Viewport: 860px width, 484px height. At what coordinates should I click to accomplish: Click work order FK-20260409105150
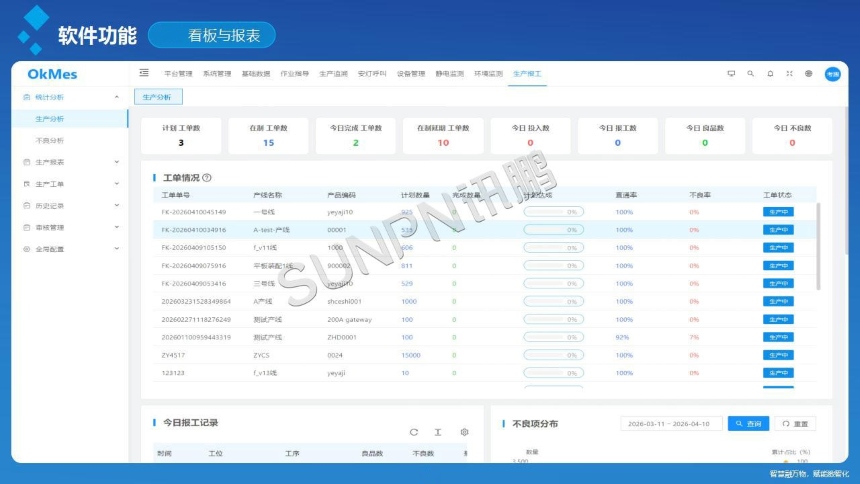click(x=194, y=247)
